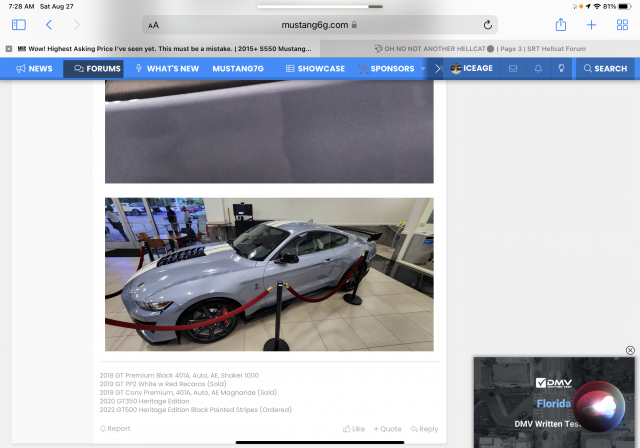Toggle light bulb style switcher
640x448 pixels.
pos(561,69)
